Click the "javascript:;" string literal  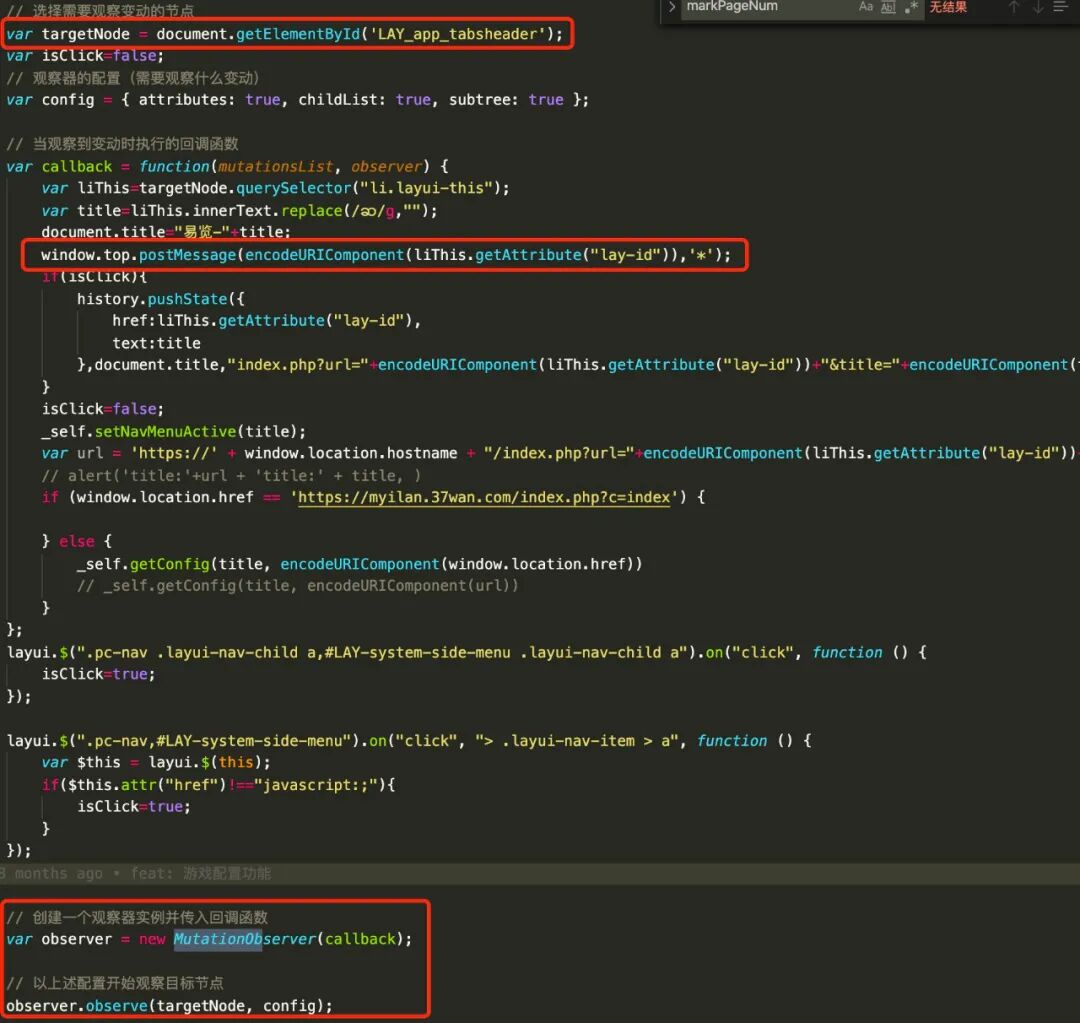click(315, 785)
